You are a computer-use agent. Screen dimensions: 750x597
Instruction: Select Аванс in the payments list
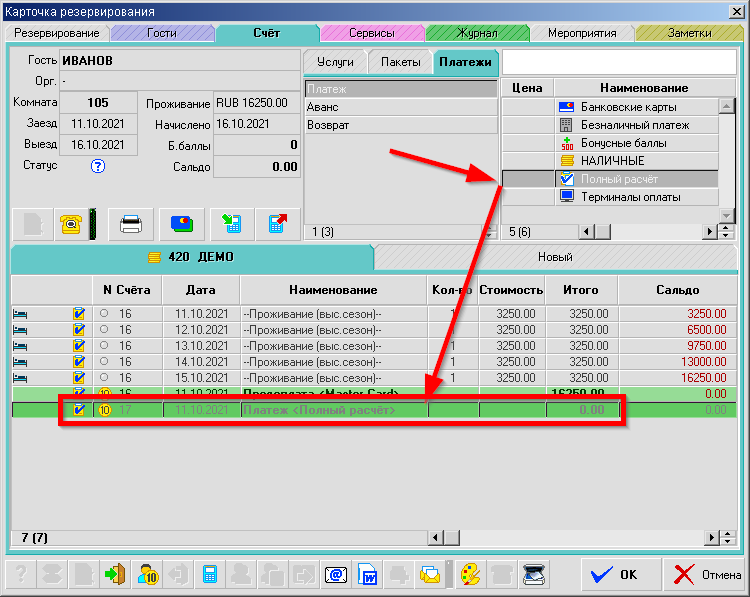click(x=400, y=107)
